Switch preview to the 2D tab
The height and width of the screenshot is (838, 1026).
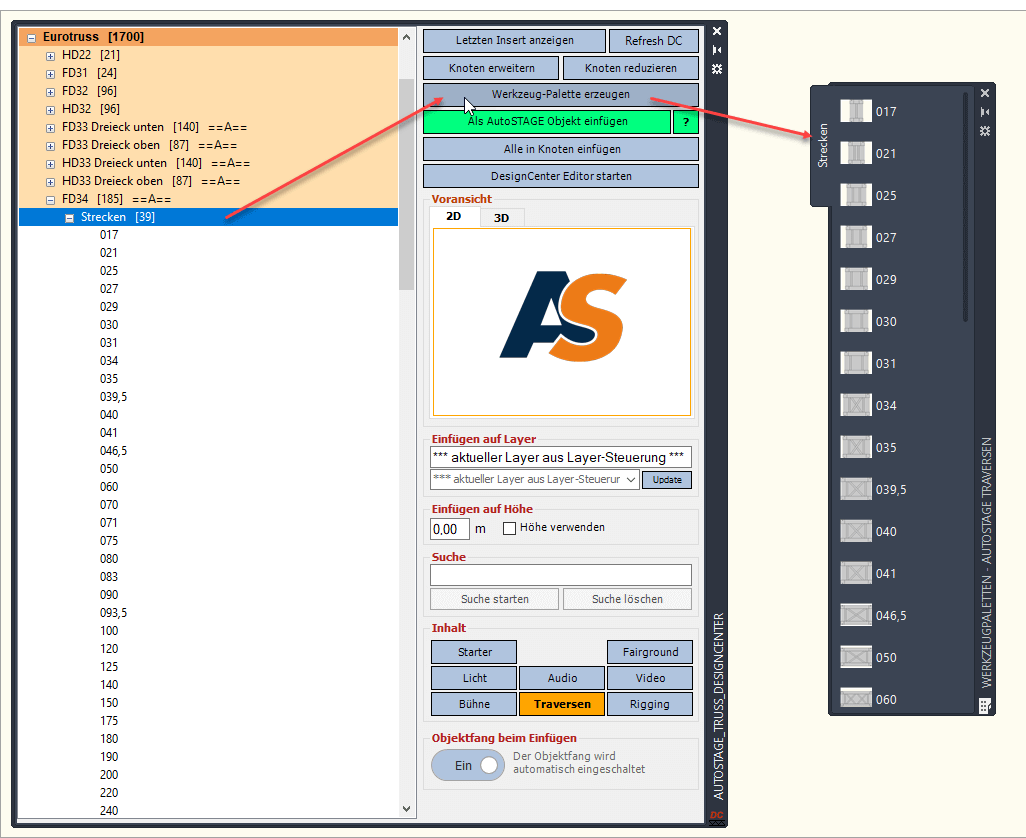click(x=453, y=217)
